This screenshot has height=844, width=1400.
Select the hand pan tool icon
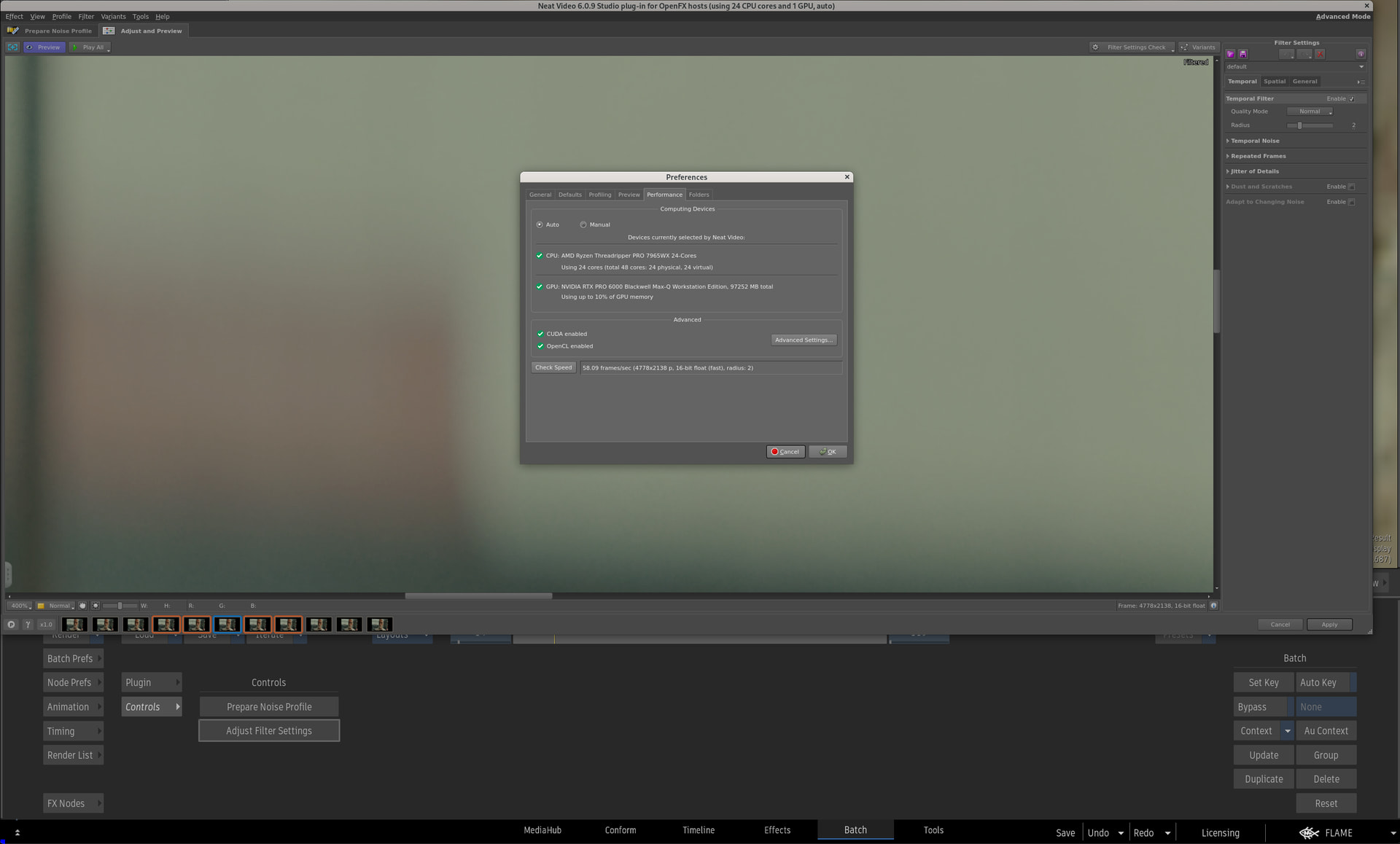coord(82,606)
